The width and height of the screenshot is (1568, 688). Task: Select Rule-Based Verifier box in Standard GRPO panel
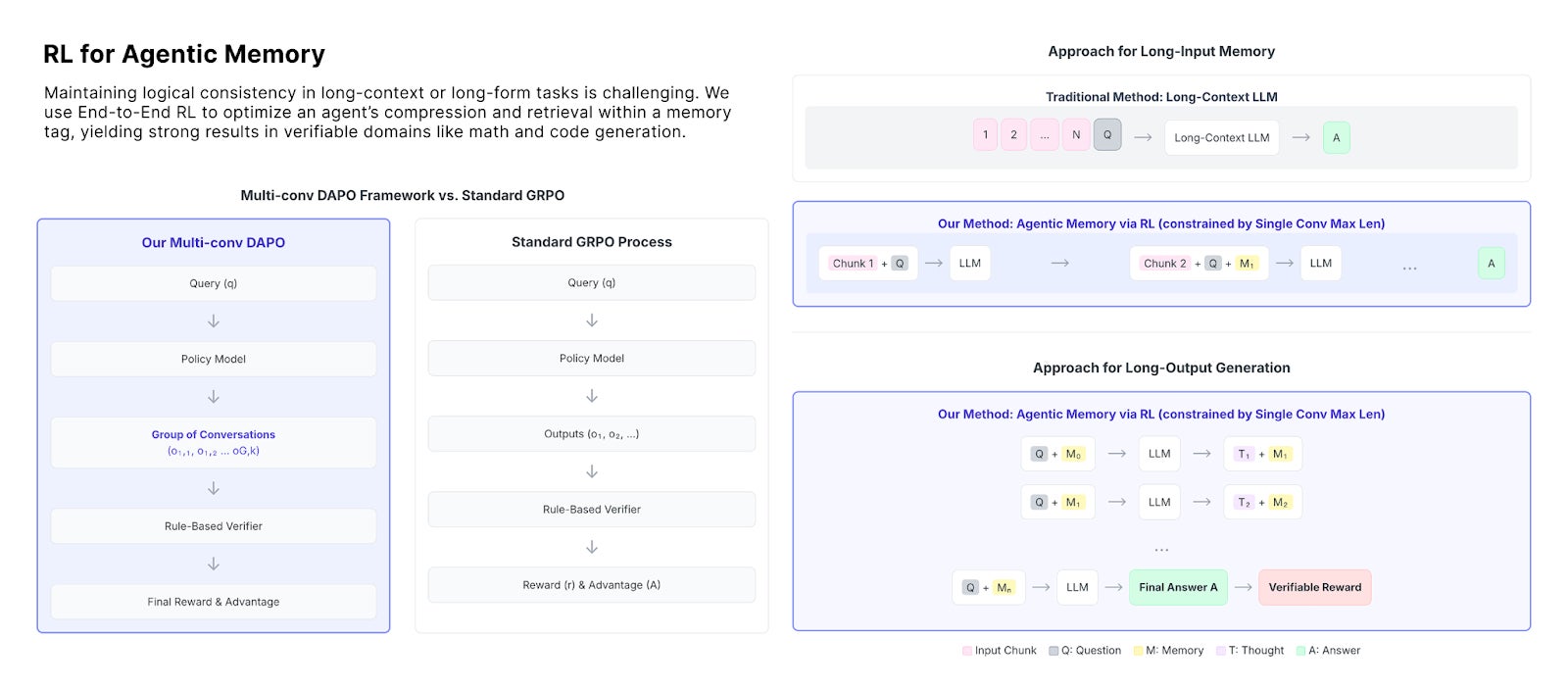(x=592, y=509)
